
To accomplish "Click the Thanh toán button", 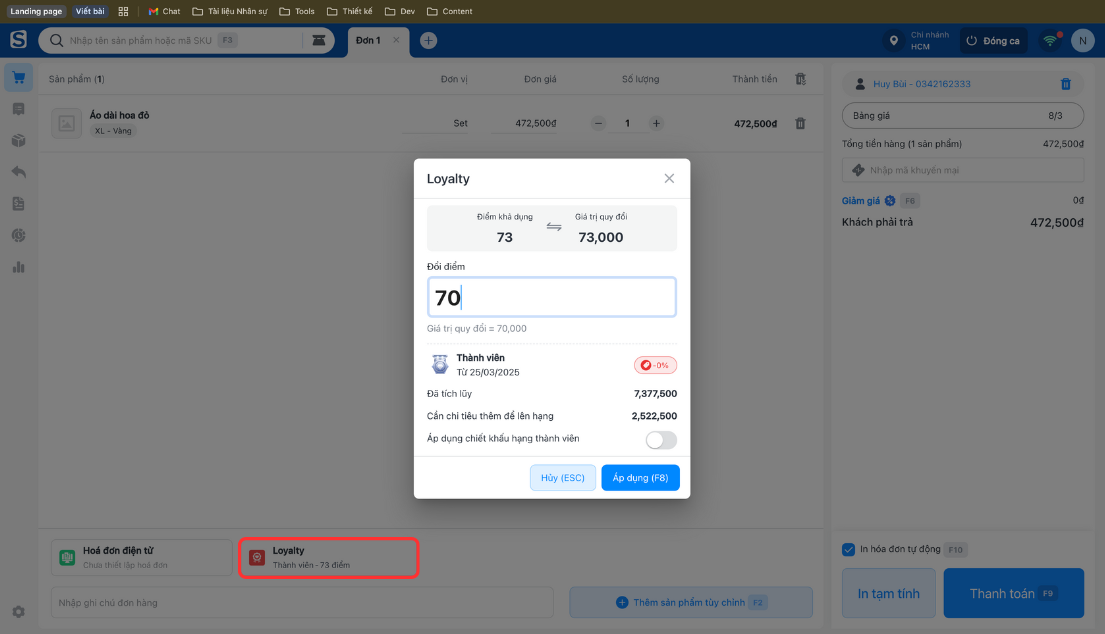I will [1013, 593].
